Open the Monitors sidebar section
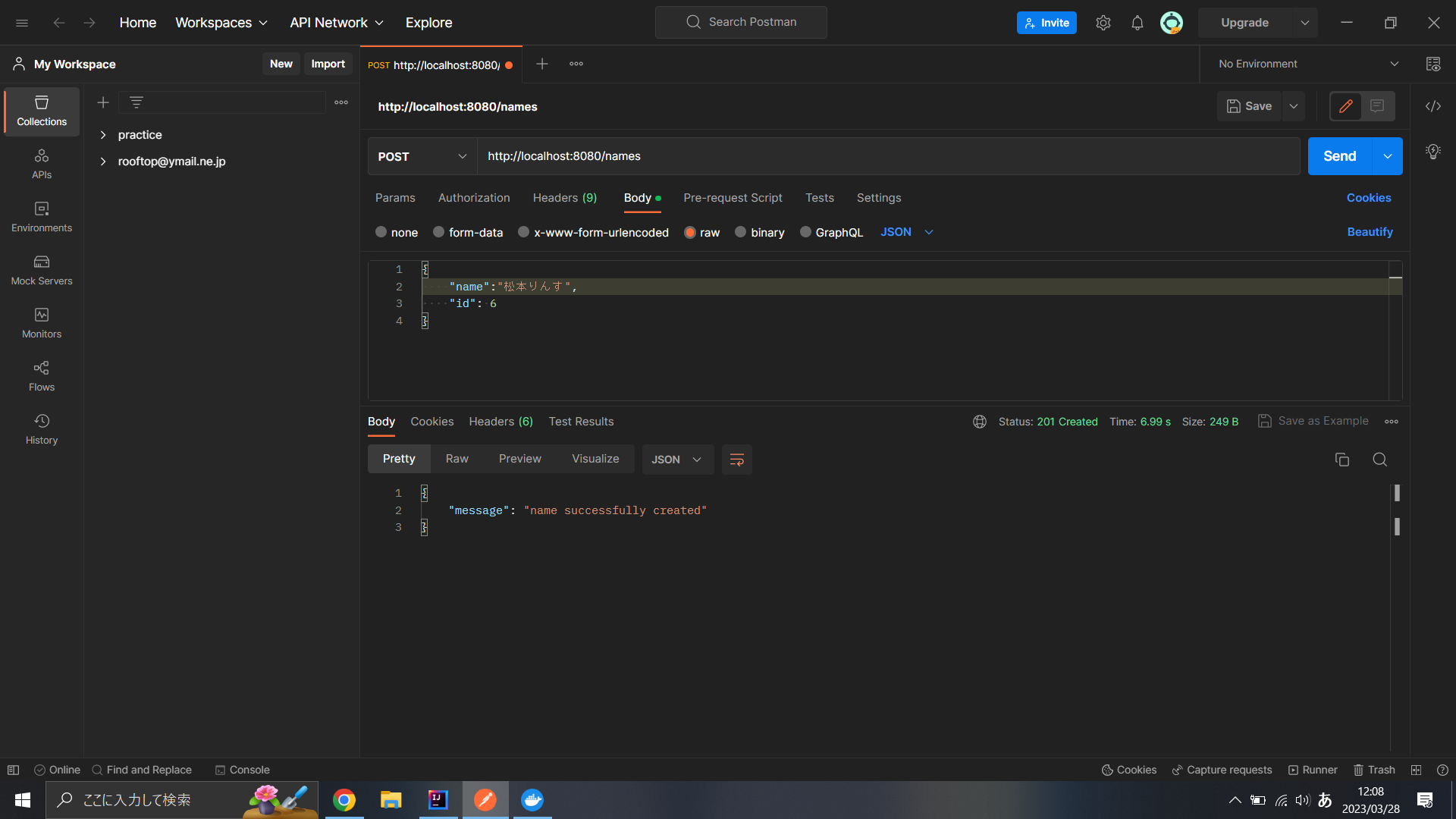The image size is (1456, 819). pyautogui.click(x=42, y=323)
